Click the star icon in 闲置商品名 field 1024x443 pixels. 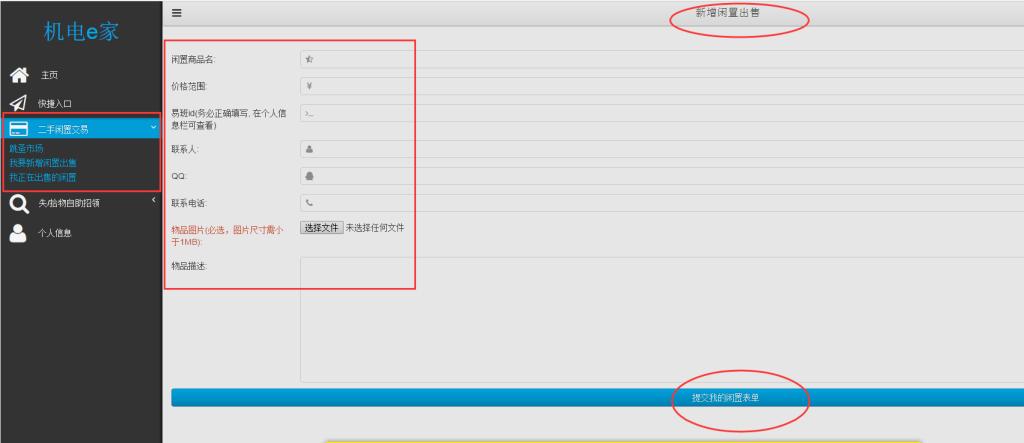[x=309, y=59]
